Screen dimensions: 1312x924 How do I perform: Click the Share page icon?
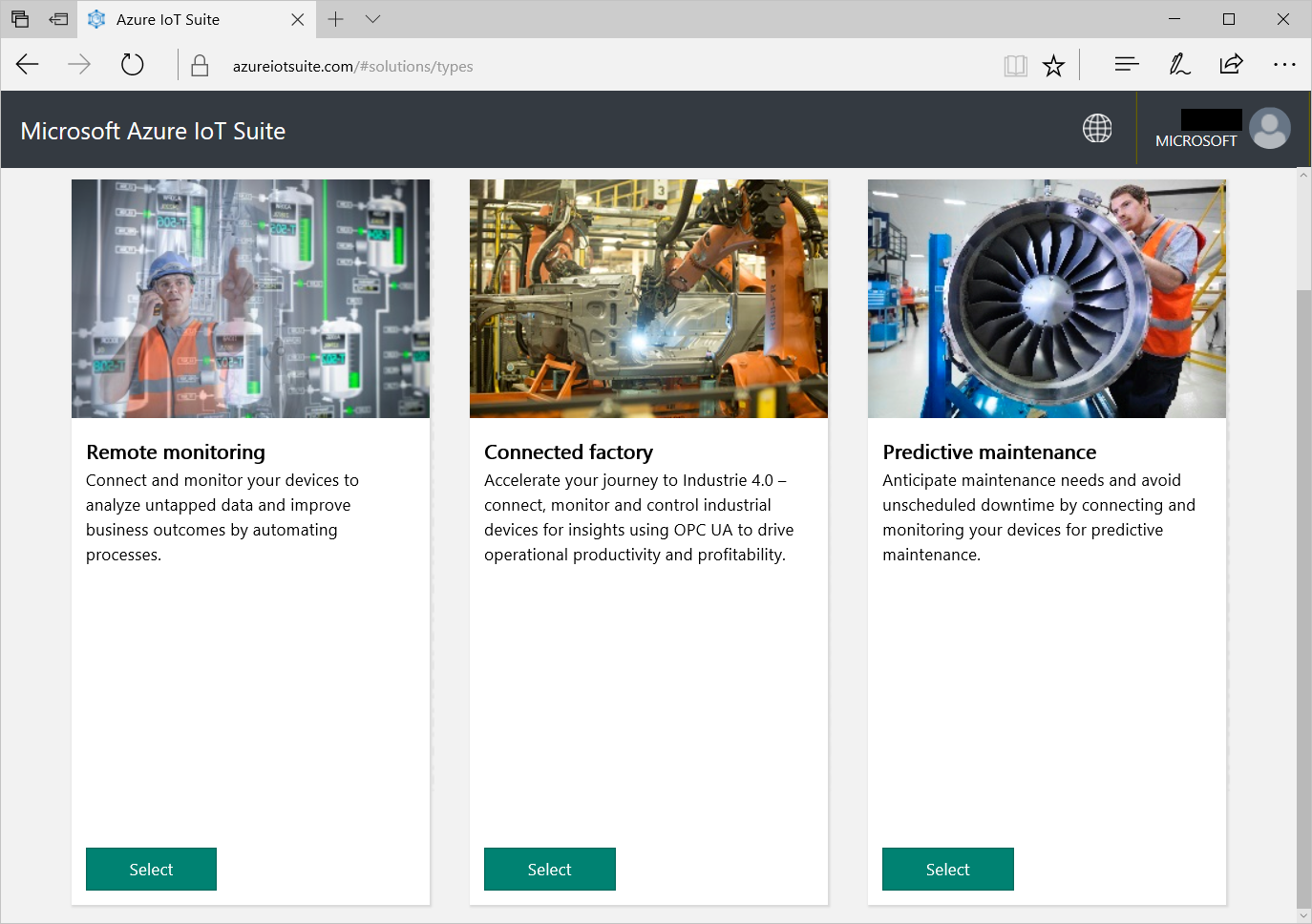(x=1231, y=64)
